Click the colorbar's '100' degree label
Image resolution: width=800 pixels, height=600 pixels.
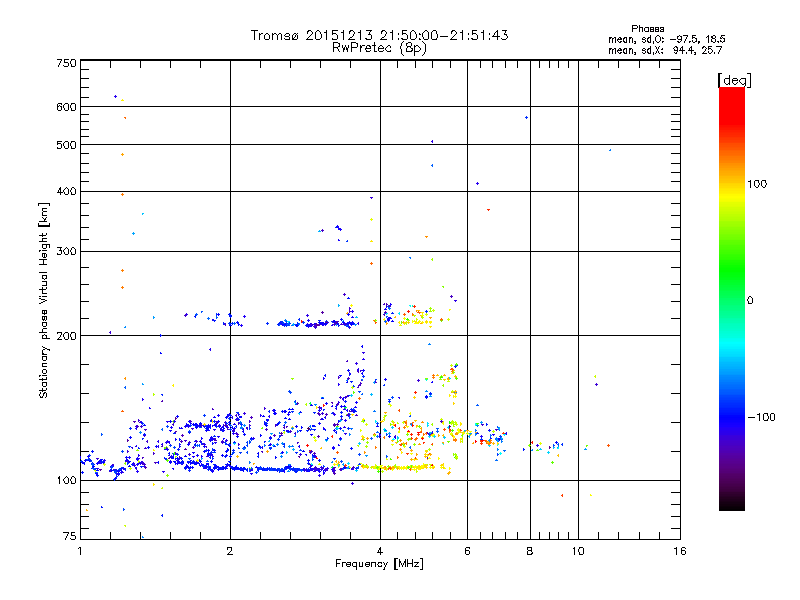[757, 184]
